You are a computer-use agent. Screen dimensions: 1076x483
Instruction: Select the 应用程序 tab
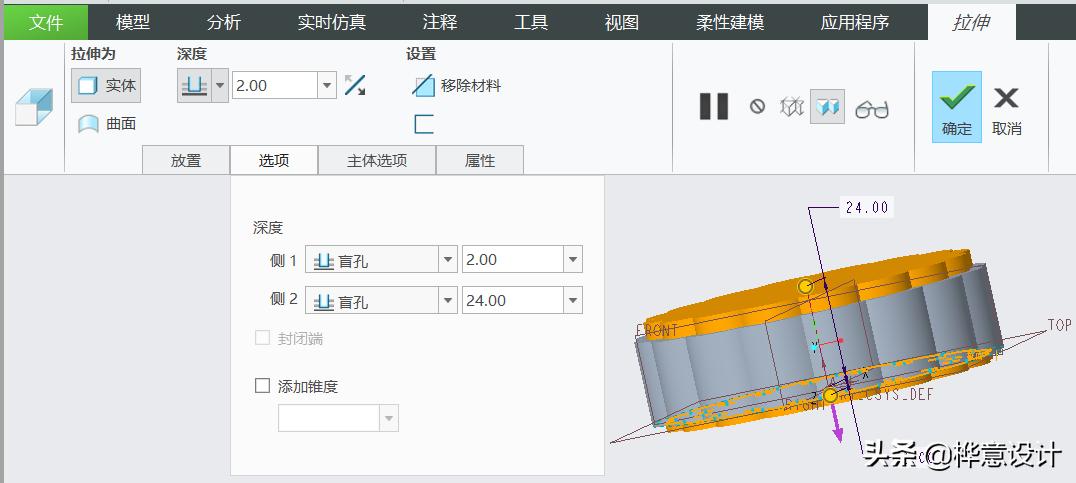[854, 22]
